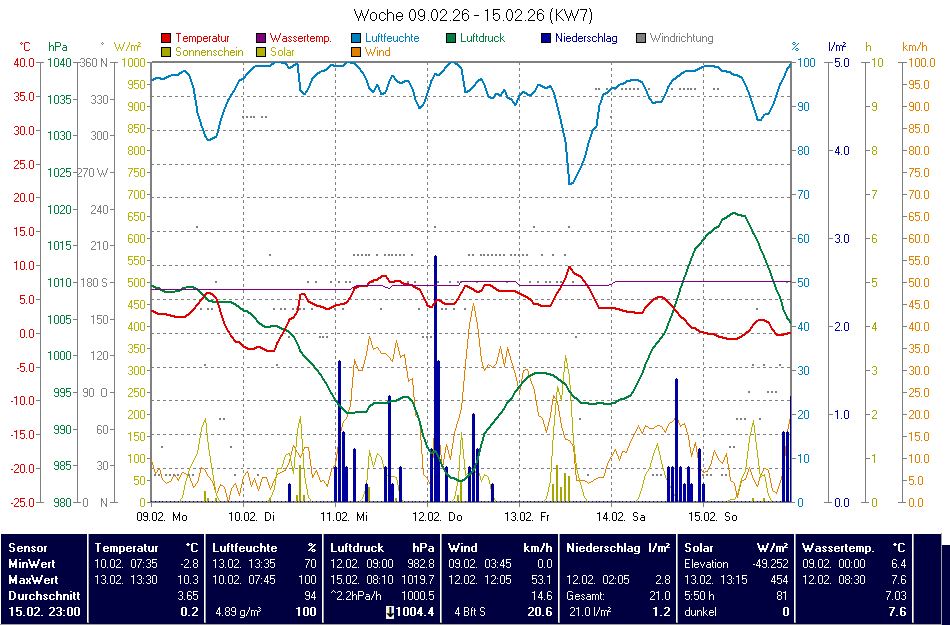
Task: Select the blue Luftfeuchte legend square
Action: click(357, 39)
